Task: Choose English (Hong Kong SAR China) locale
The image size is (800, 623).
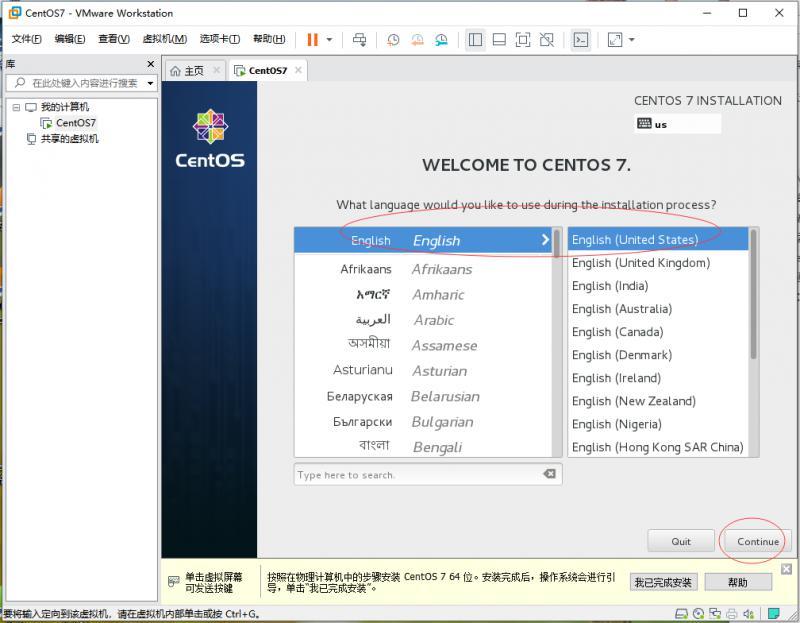Action: pyautogui.click(x=658, y=446)
